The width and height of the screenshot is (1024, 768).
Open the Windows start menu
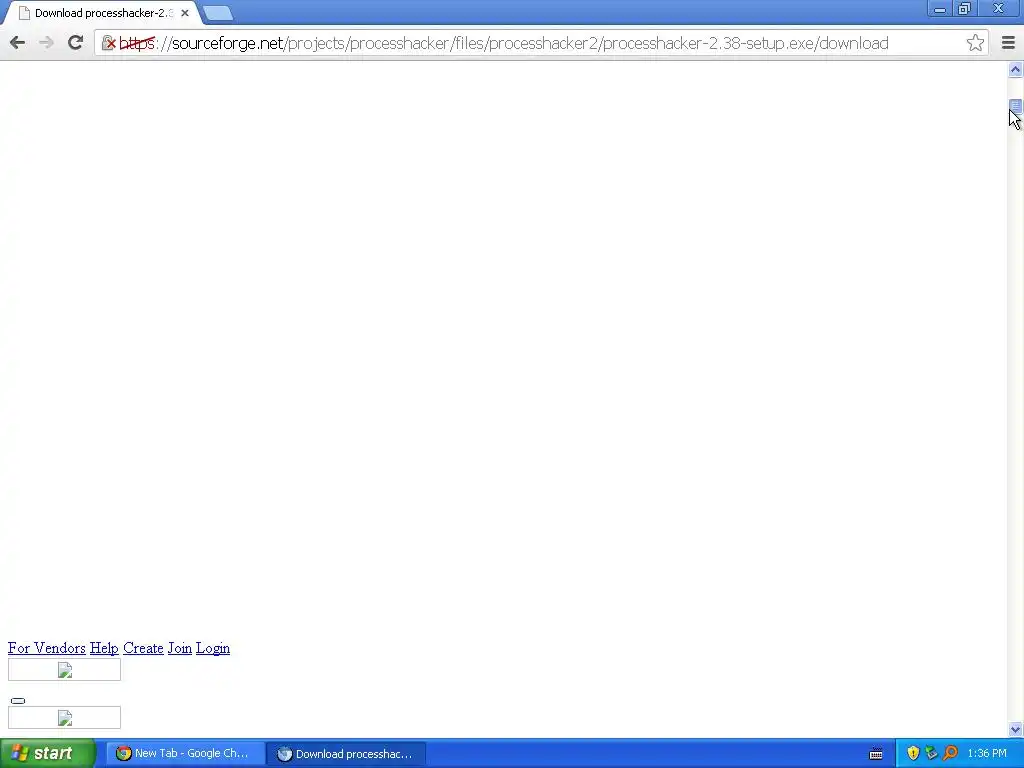48,754
